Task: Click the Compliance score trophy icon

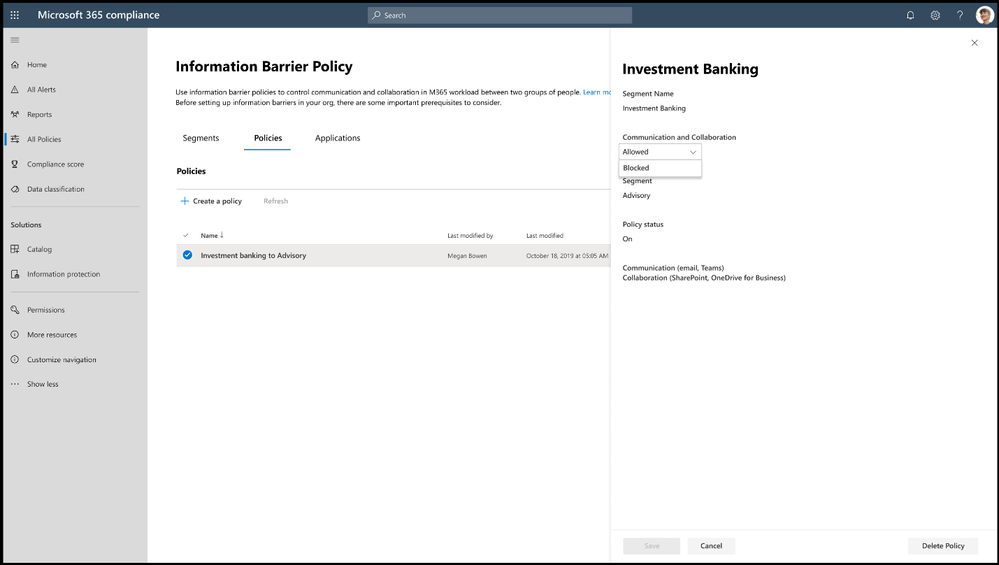Action: (x=15, y=164)
